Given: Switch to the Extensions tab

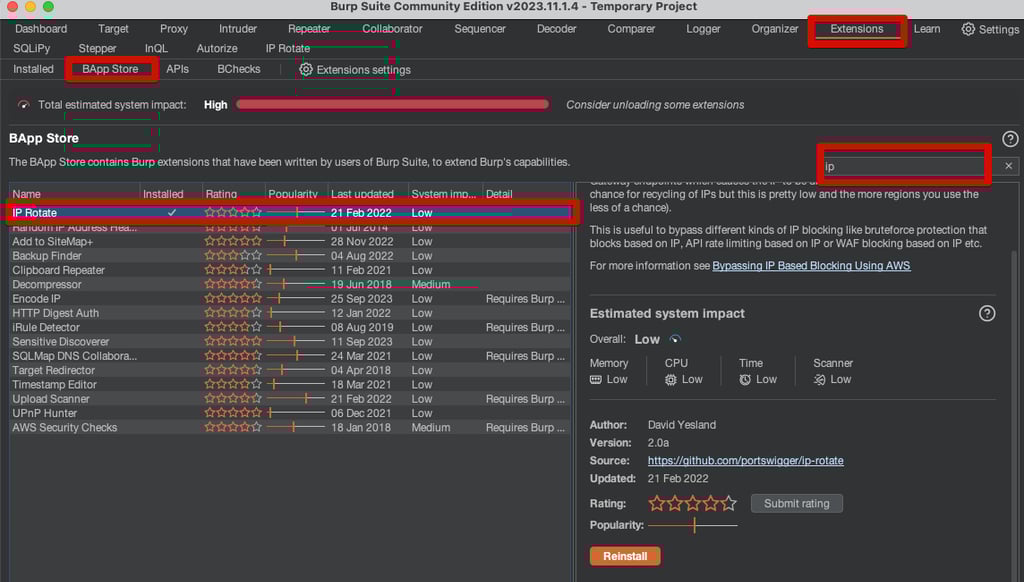Looking at the screenshot, I should 857,29.
